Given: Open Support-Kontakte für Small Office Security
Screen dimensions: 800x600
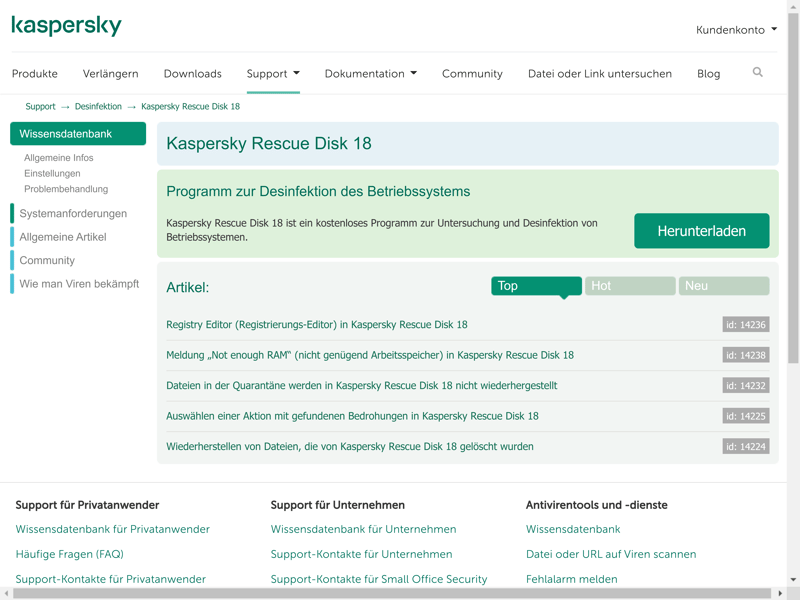Looking at the screenshot, I should (x=379, y=579).
